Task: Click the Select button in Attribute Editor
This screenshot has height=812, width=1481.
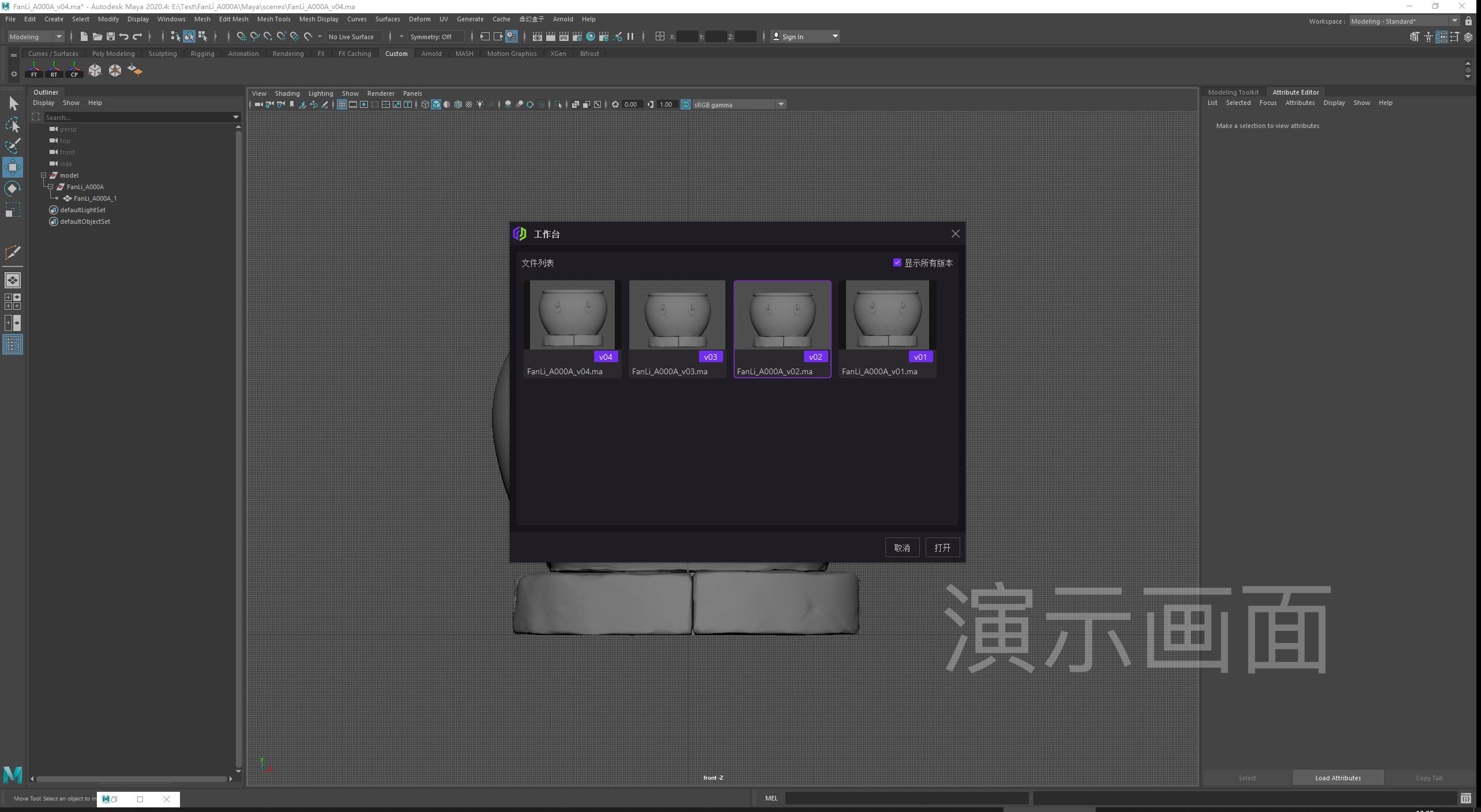Action: coord(1247,778)
